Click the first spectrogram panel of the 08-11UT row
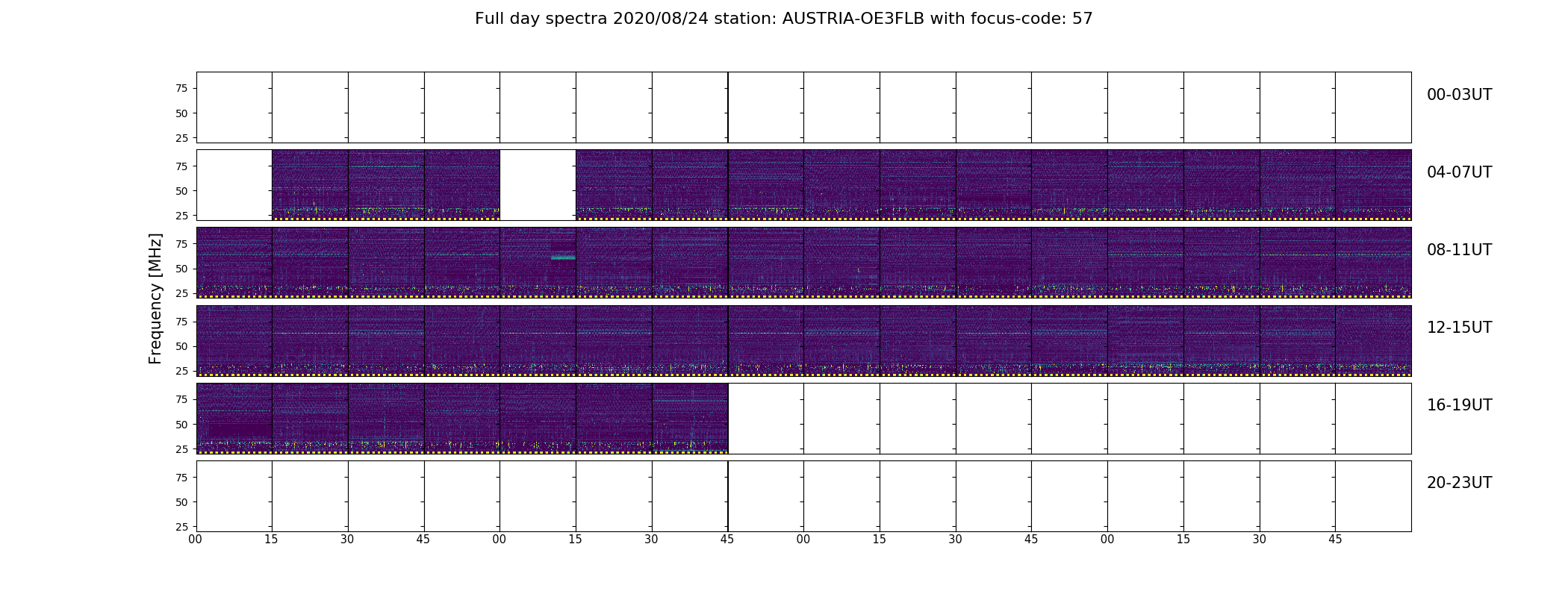 (x=234, y=263)
